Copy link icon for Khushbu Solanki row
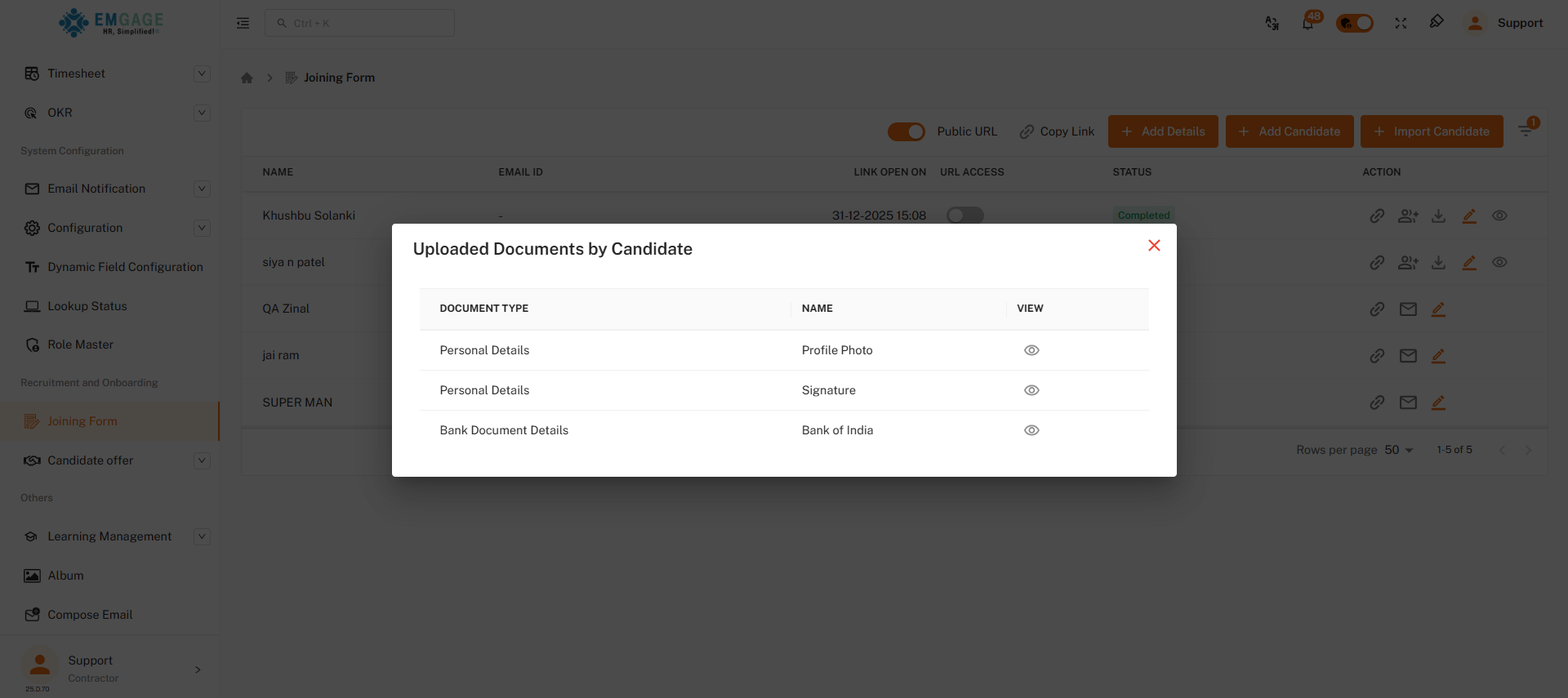This screenshot has width=1568, height=698. 1377,216
